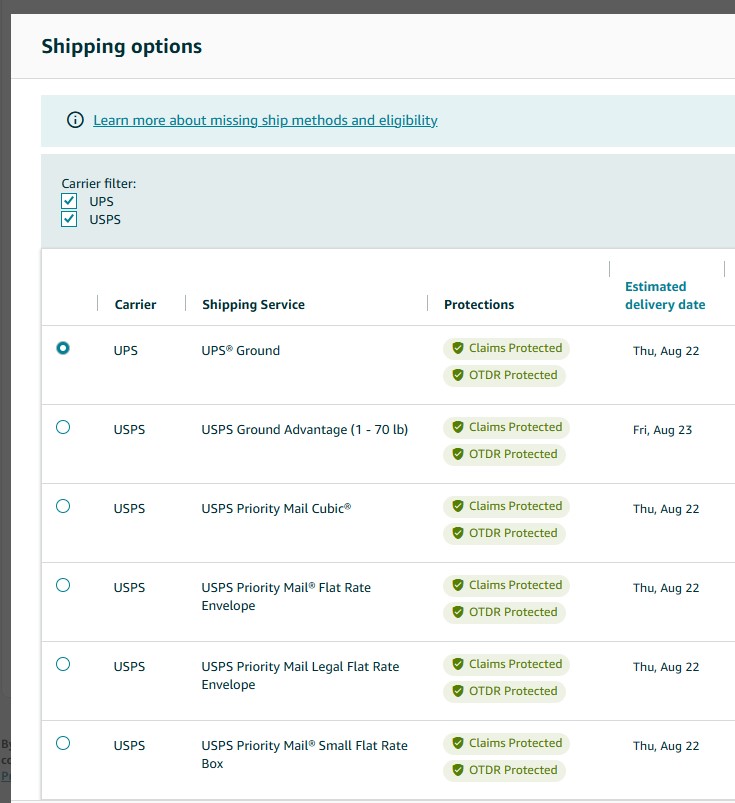Select the UPS Ground radio button
This screenshot has height=803, width=735.
(x=63, y=348)
